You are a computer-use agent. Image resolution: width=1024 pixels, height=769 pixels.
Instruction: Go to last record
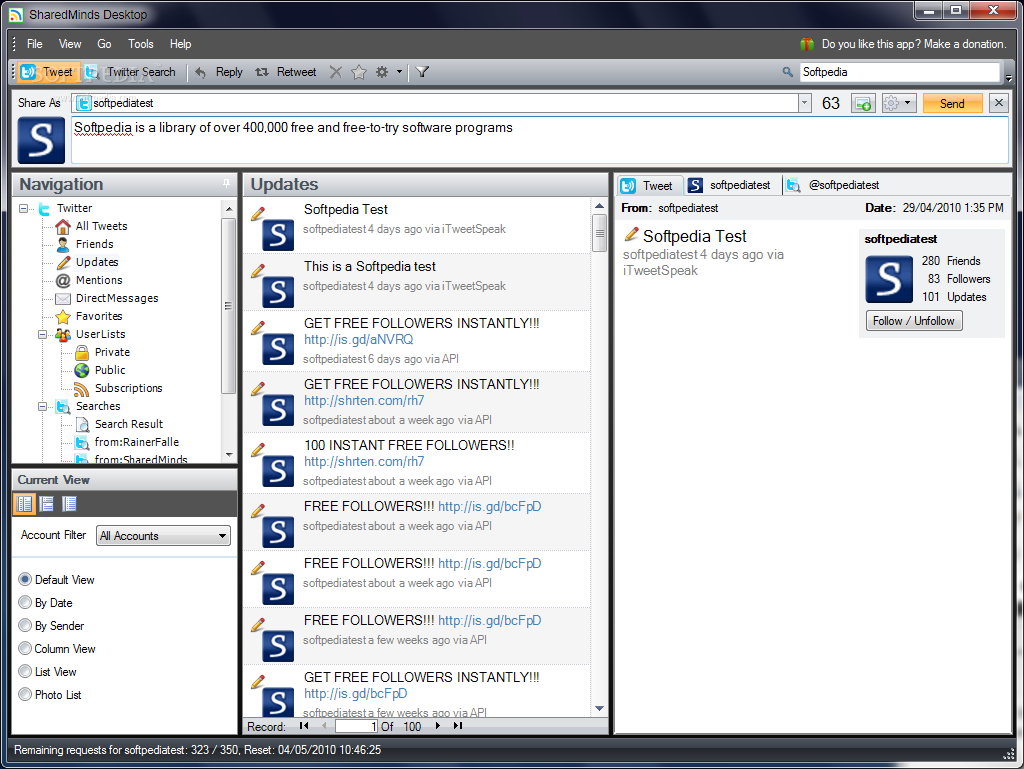pos(458,726)
